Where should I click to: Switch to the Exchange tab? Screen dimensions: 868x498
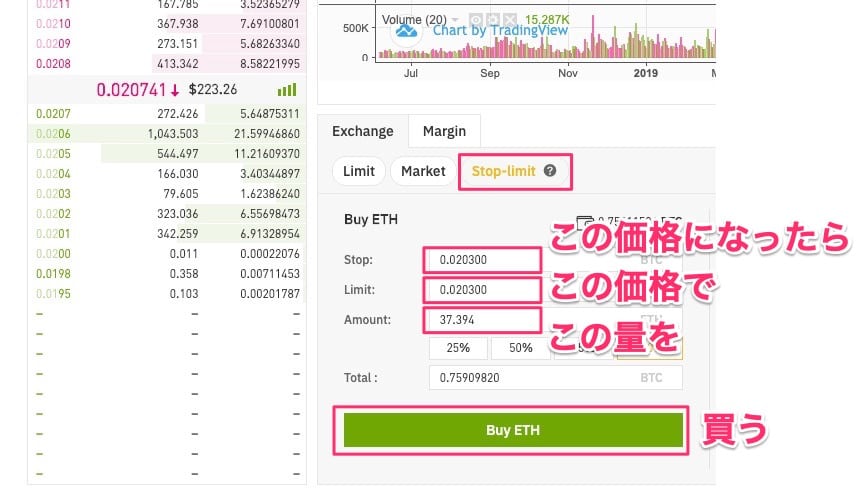[x=362, y=131]
